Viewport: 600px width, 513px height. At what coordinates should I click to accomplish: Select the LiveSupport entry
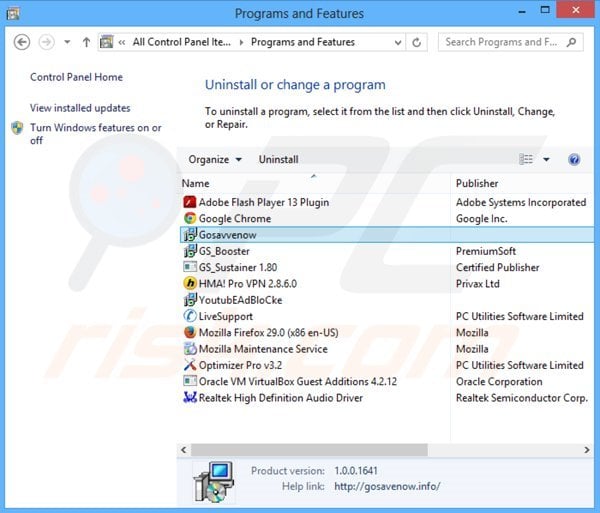pyautogui.click(x=226, y=316)
